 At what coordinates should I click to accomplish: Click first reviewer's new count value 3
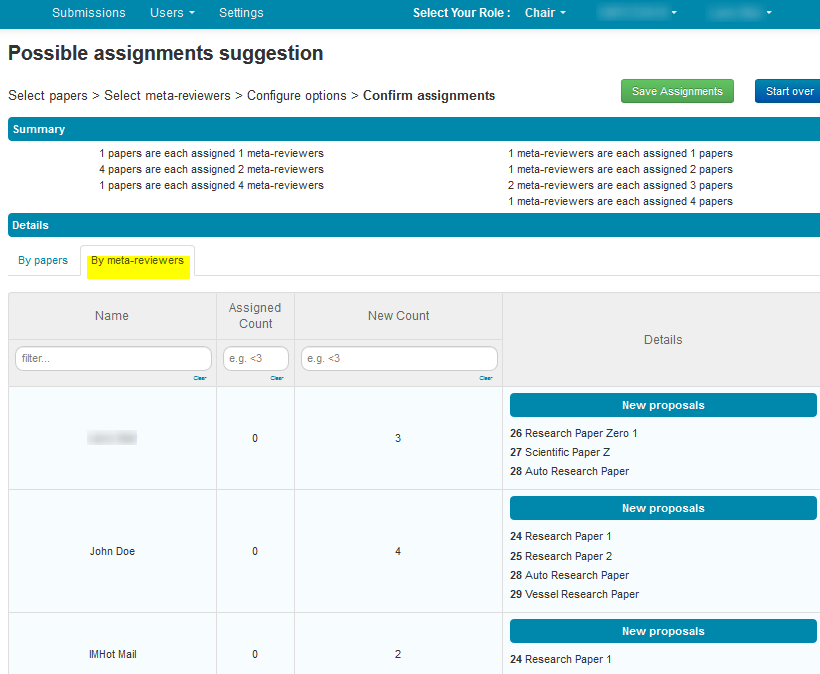tap(398, 438)
